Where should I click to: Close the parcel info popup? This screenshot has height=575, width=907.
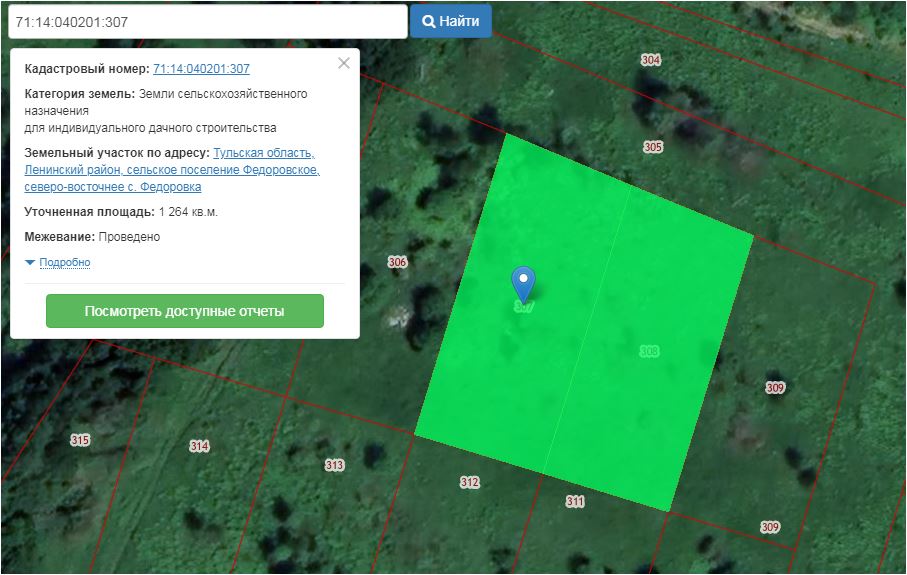click(x=344, y=63)
